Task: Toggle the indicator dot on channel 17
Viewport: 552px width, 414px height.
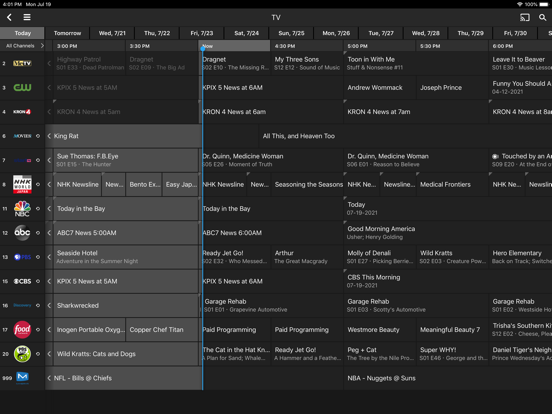Action: (38, 330)
